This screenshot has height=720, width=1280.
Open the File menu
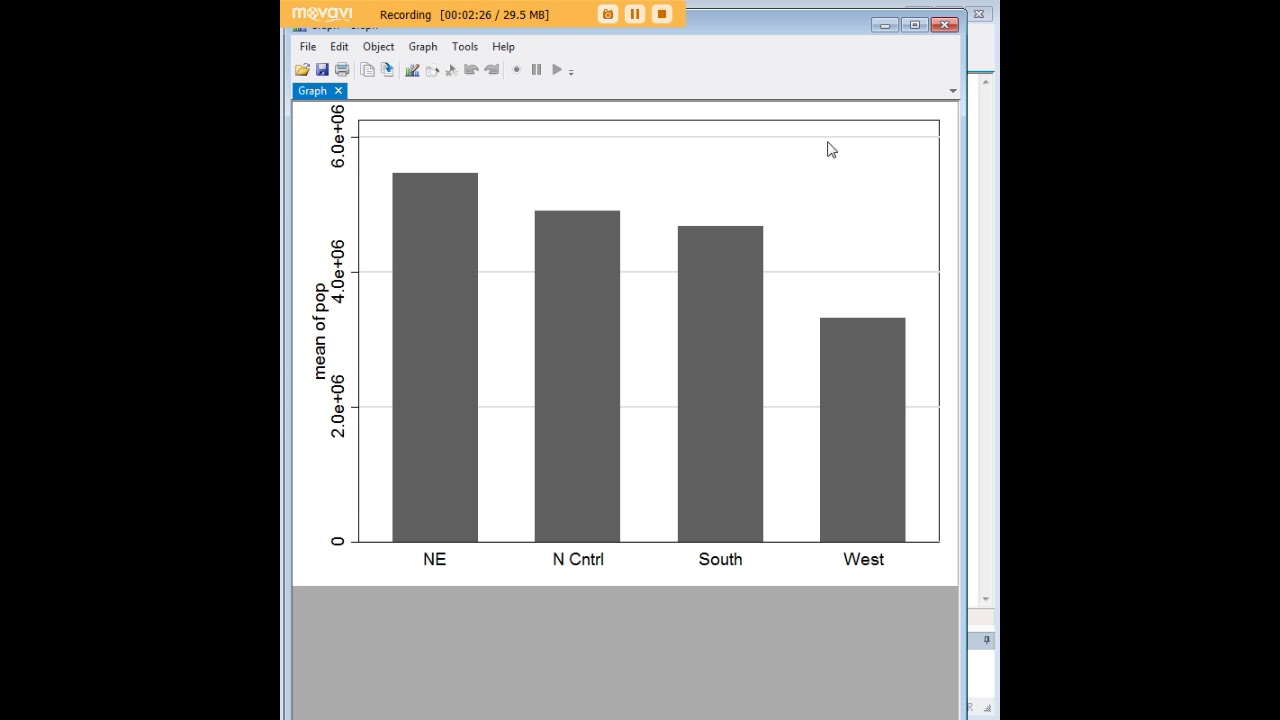point(308,47)
